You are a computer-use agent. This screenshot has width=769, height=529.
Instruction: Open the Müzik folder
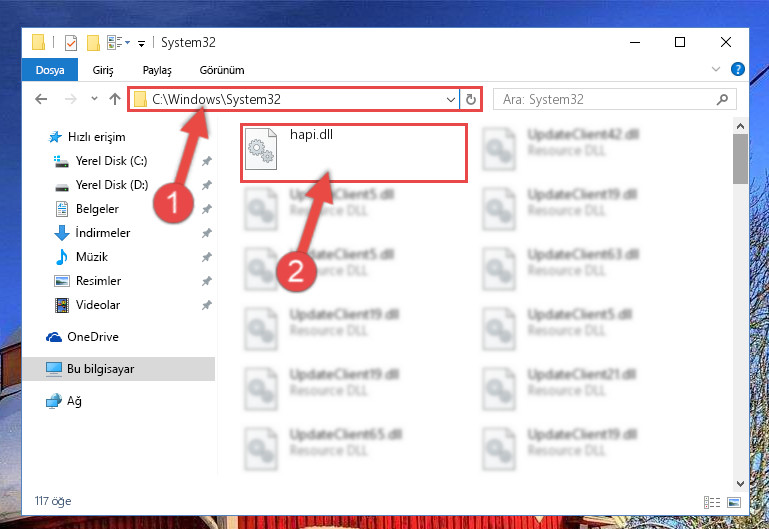pyautogui.click(x=92, y=257)
